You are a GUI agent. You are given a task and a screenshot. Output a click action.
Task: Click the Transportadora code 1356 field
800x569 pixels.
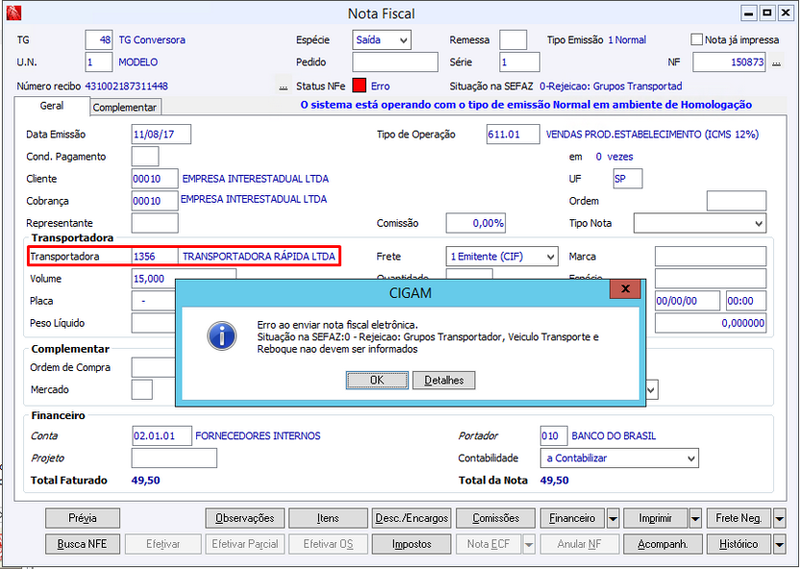click(x=155, y=256)
